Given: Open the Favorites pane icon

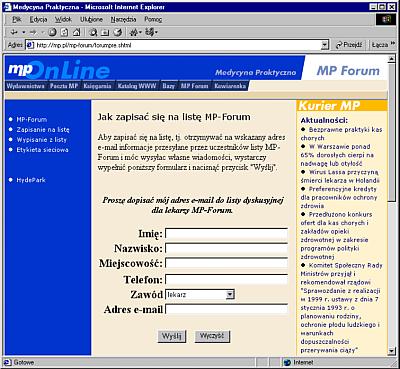Looking at the screenshot, I should click(x=105, y=32).
